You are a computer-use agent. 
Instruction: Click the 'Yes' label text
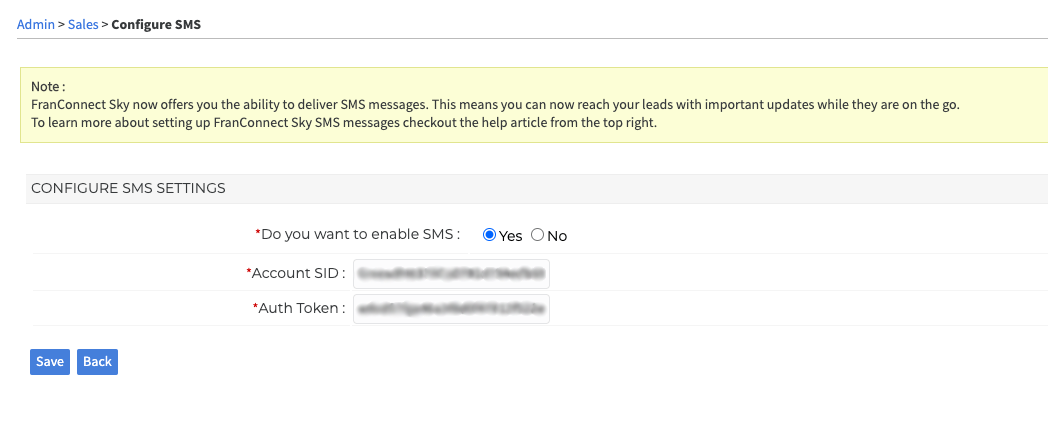[x=511, y=235]
